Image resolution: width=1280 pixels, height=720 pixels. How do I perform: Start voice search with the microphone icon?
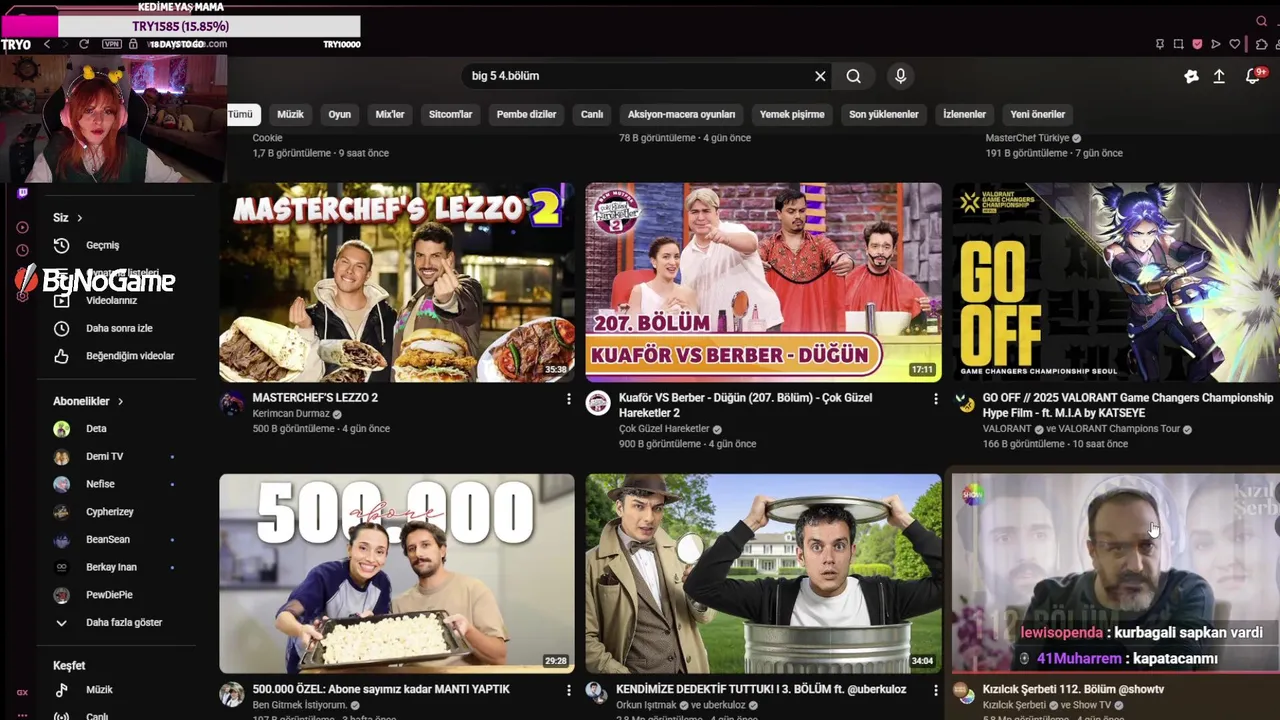[x=901, y=76]
